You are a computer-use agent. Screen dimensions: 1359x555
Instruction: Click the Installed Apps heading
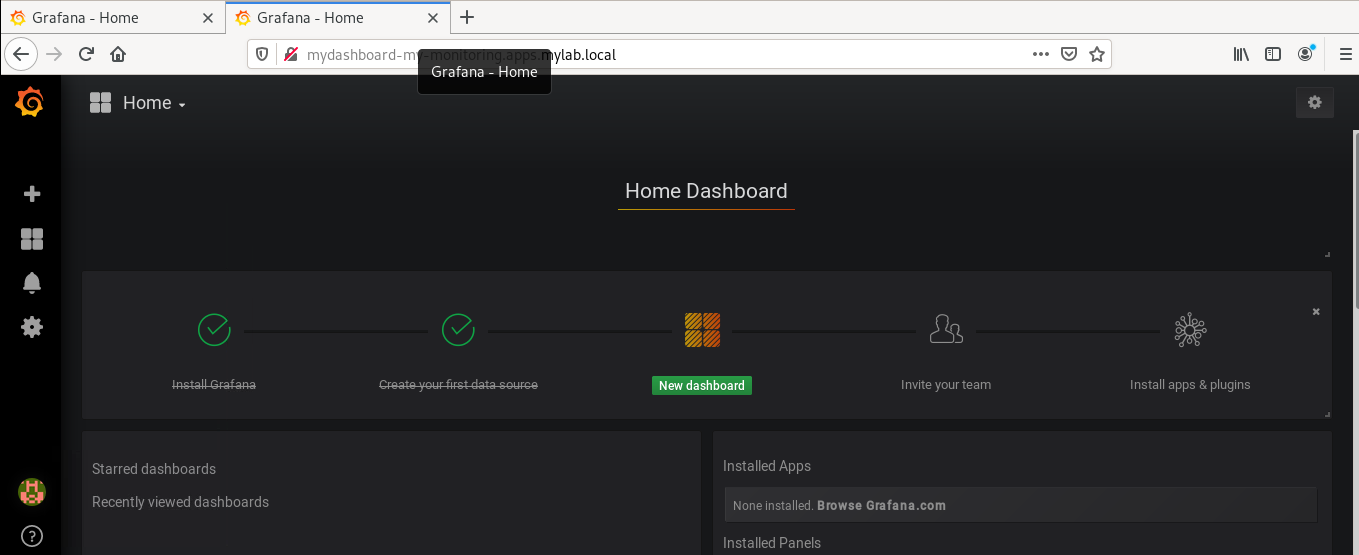click(767, 466)
